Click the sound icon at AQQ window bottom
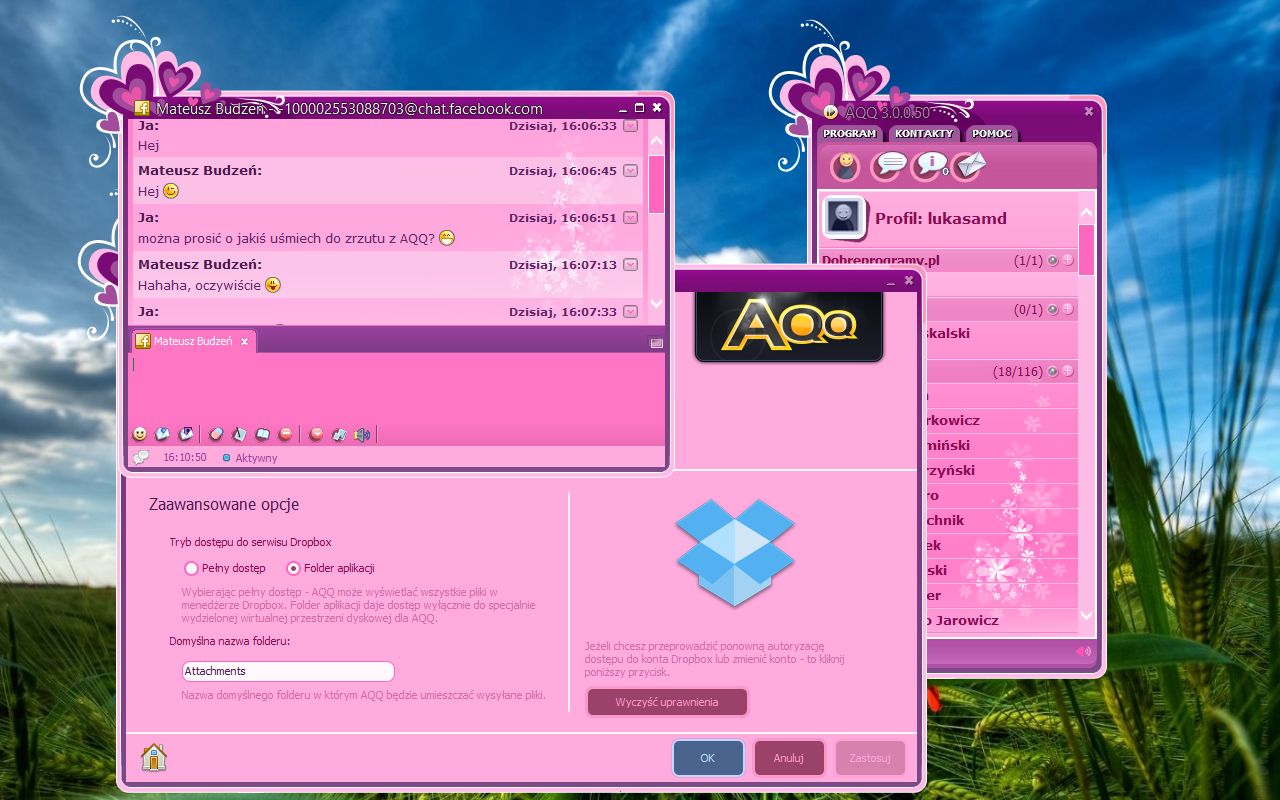1280x800 pixels. [x=1083, y=651]
